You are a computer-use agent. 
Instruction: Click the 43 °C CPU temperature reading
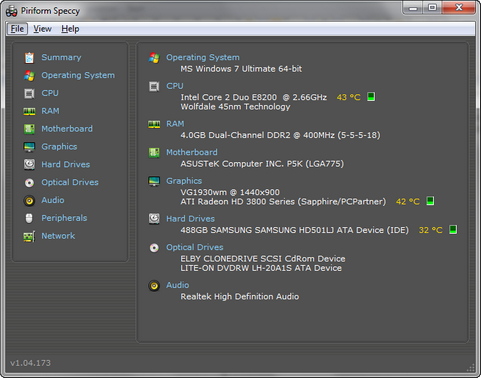(x=349, y=97)
